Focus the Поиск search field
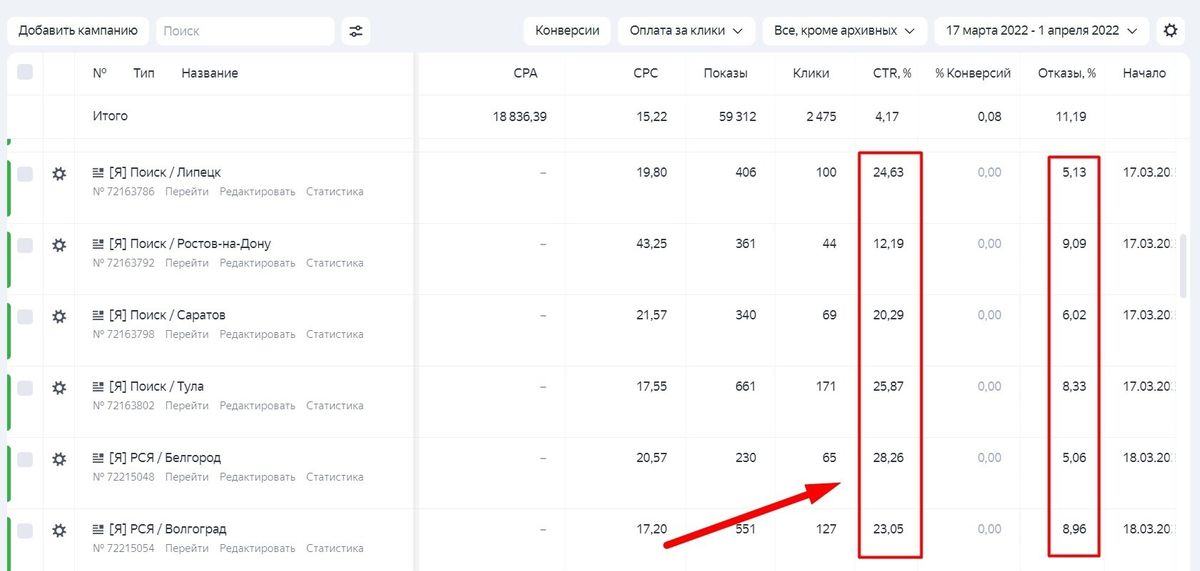Viewport: 1200px width, 571px height. (x=245, y=31)
